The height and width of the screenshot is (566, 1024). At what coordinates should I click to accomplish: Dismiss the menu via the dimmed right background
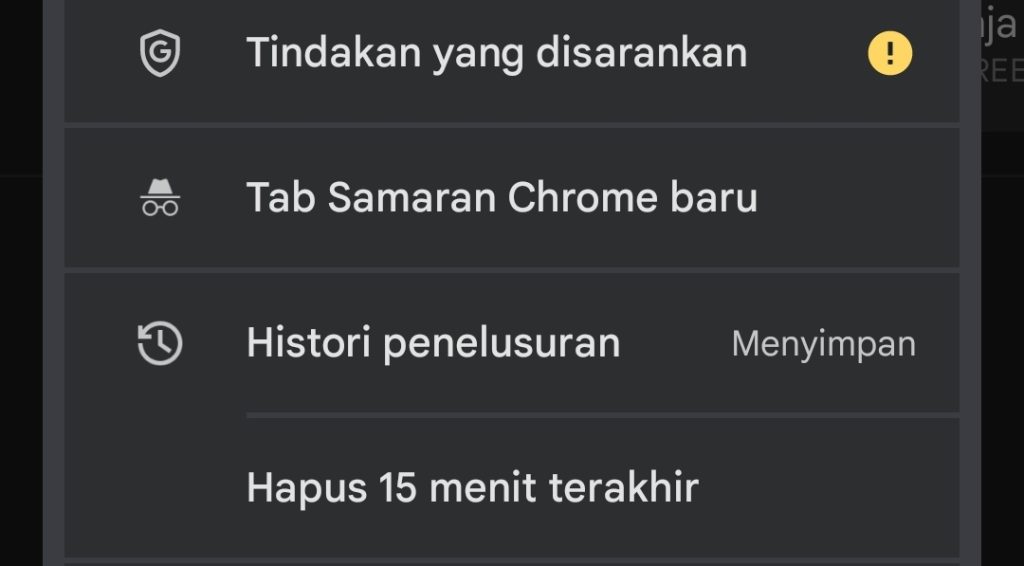[1000, 350]
